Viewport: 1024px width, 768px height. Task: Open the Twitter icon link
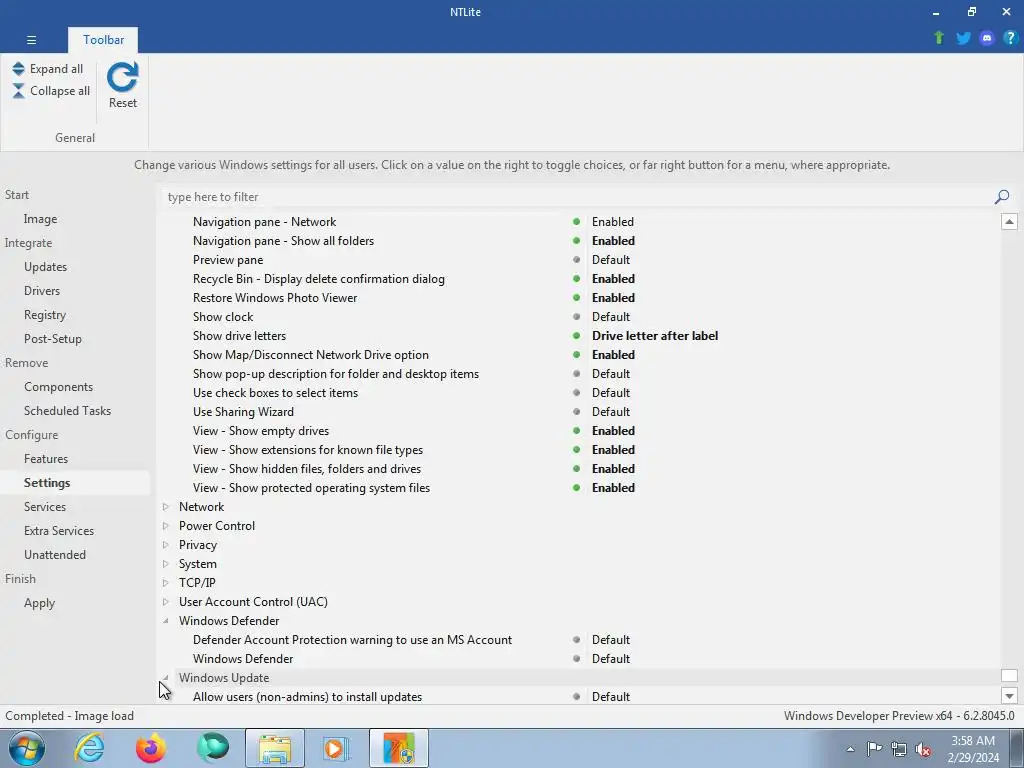[x=963, y=38]
